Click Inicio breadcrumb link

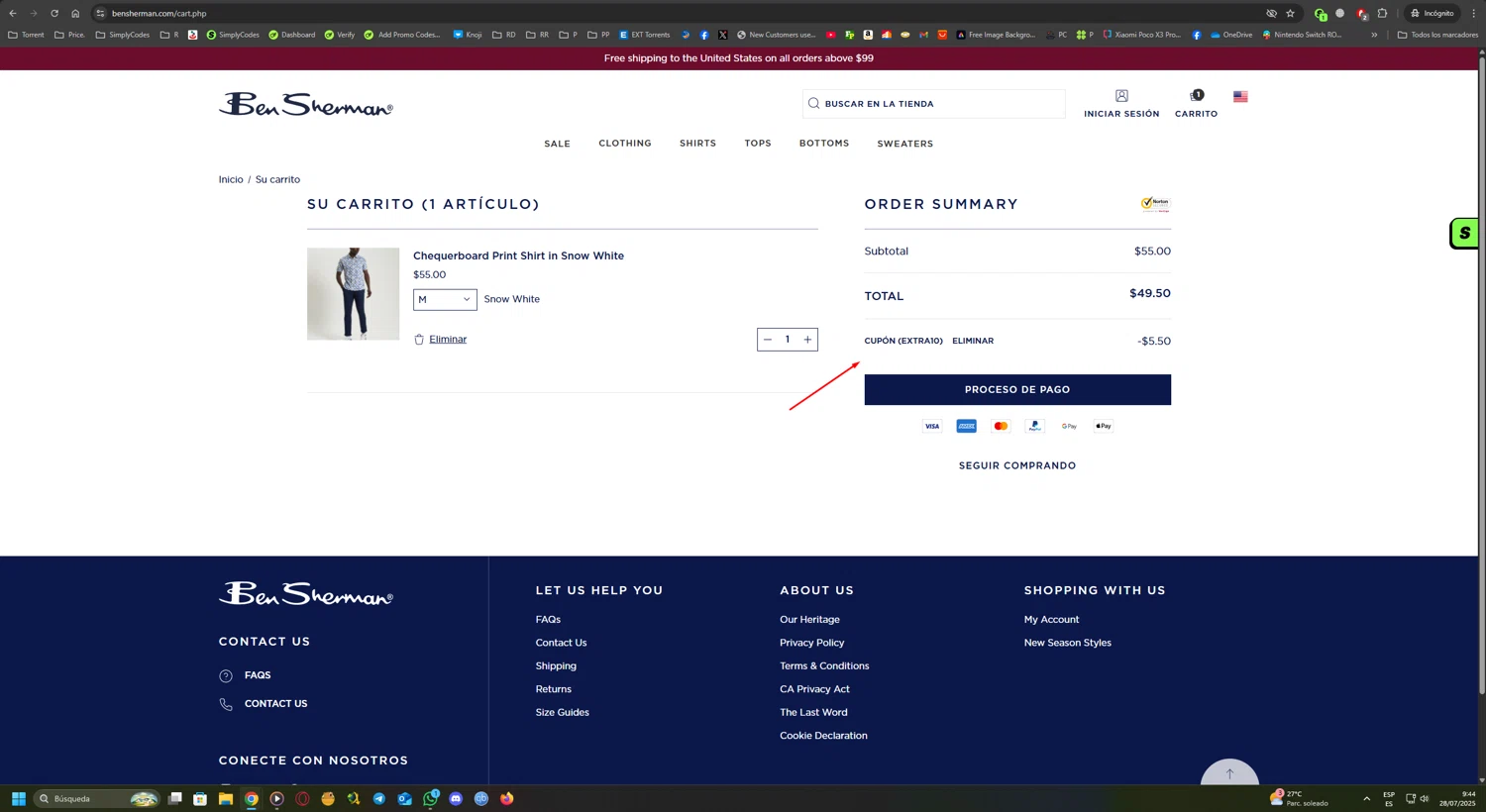click(231, 179)
